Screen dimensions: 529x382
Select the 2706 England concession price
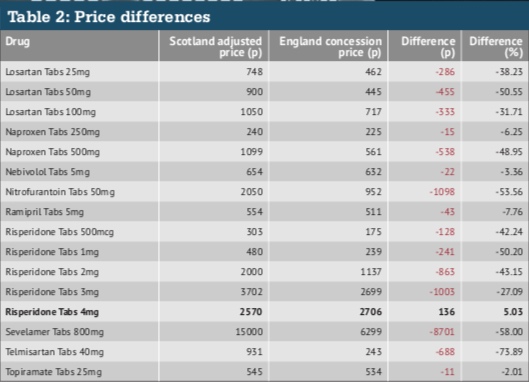pos(371,312)
